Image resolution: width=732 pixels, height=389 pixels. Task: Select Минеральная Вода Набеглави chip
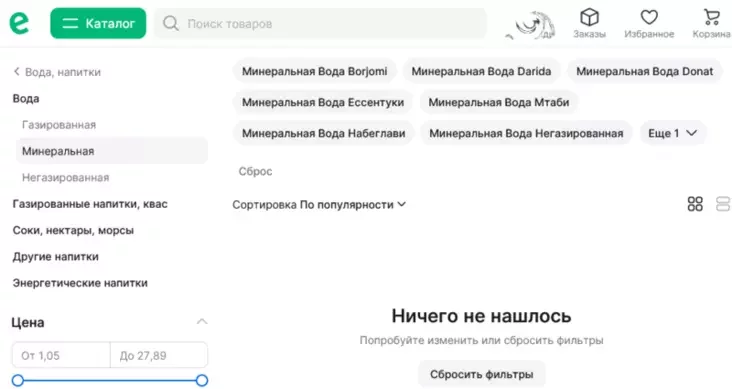click(324, 133)
